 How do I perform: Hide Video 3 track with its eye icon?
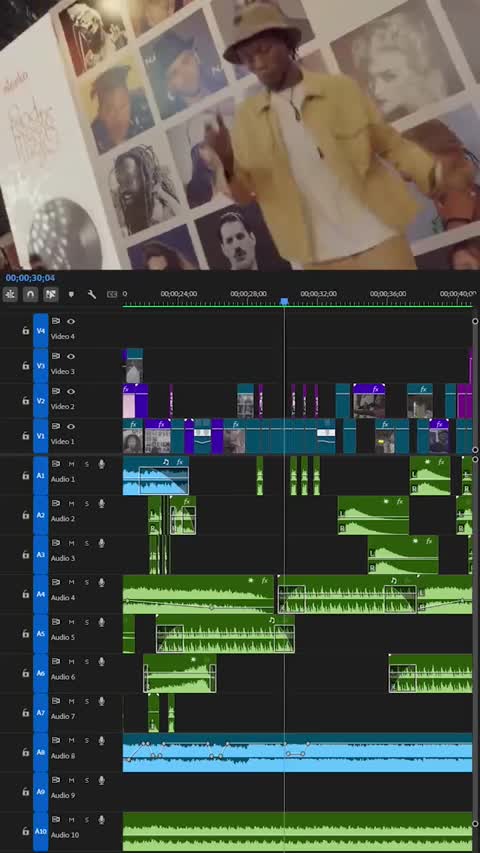[x=71, y=356]
